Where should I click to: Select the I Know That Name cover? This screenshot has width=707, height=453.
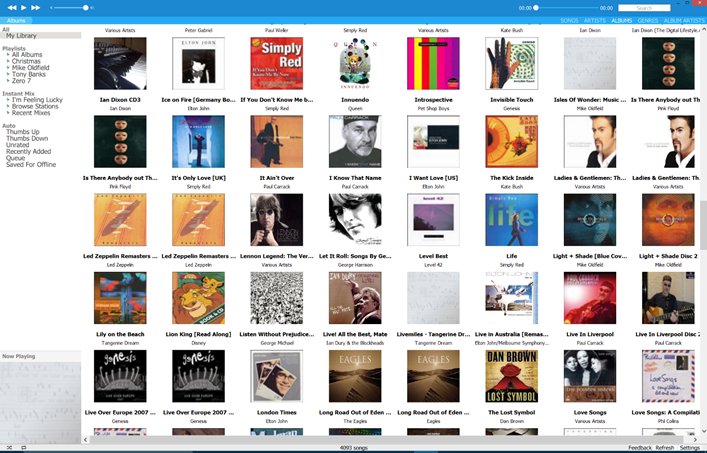355,142
